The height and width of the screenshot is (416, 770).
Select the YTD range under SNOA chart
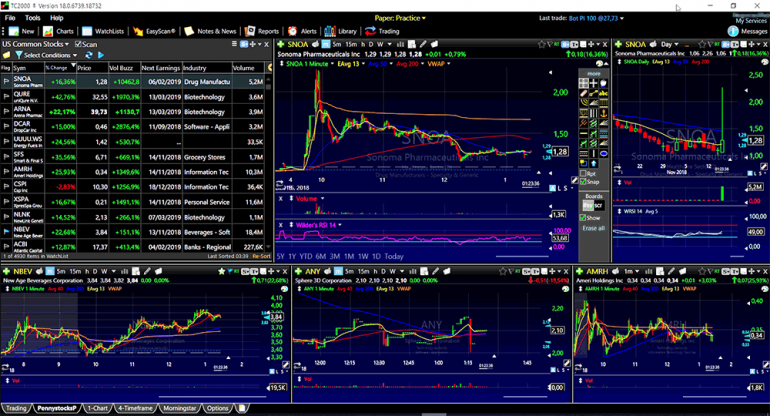pyautogui.click(x=306, y=256)
